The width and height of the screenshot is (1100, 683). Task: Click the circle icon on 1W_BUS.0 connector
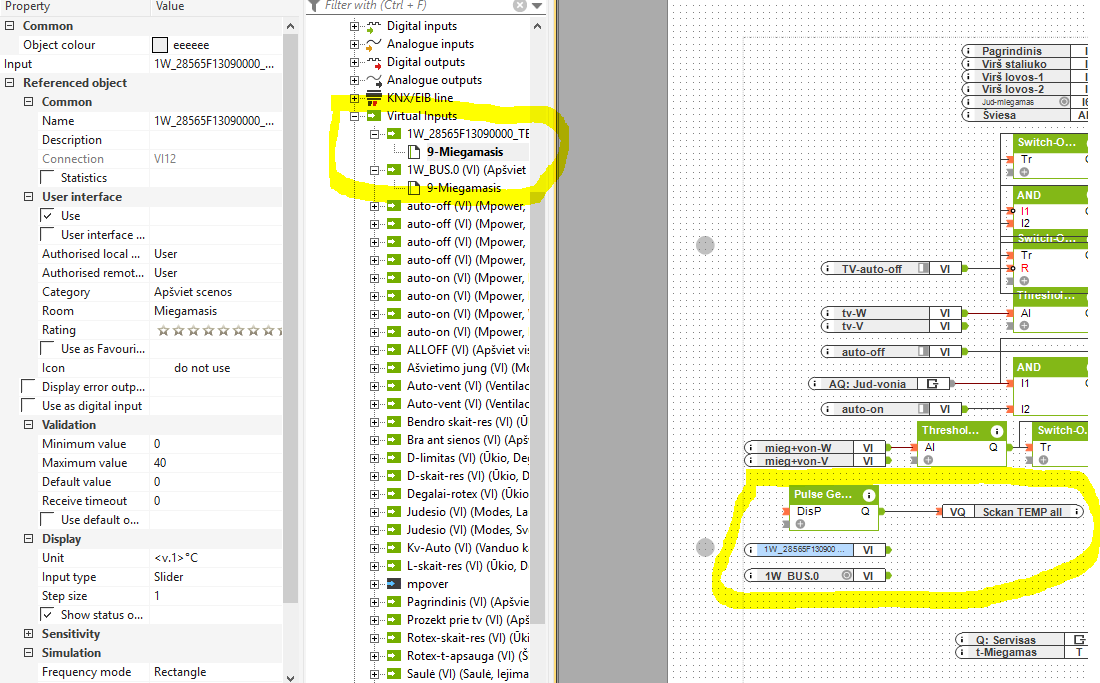click(847, 576)
